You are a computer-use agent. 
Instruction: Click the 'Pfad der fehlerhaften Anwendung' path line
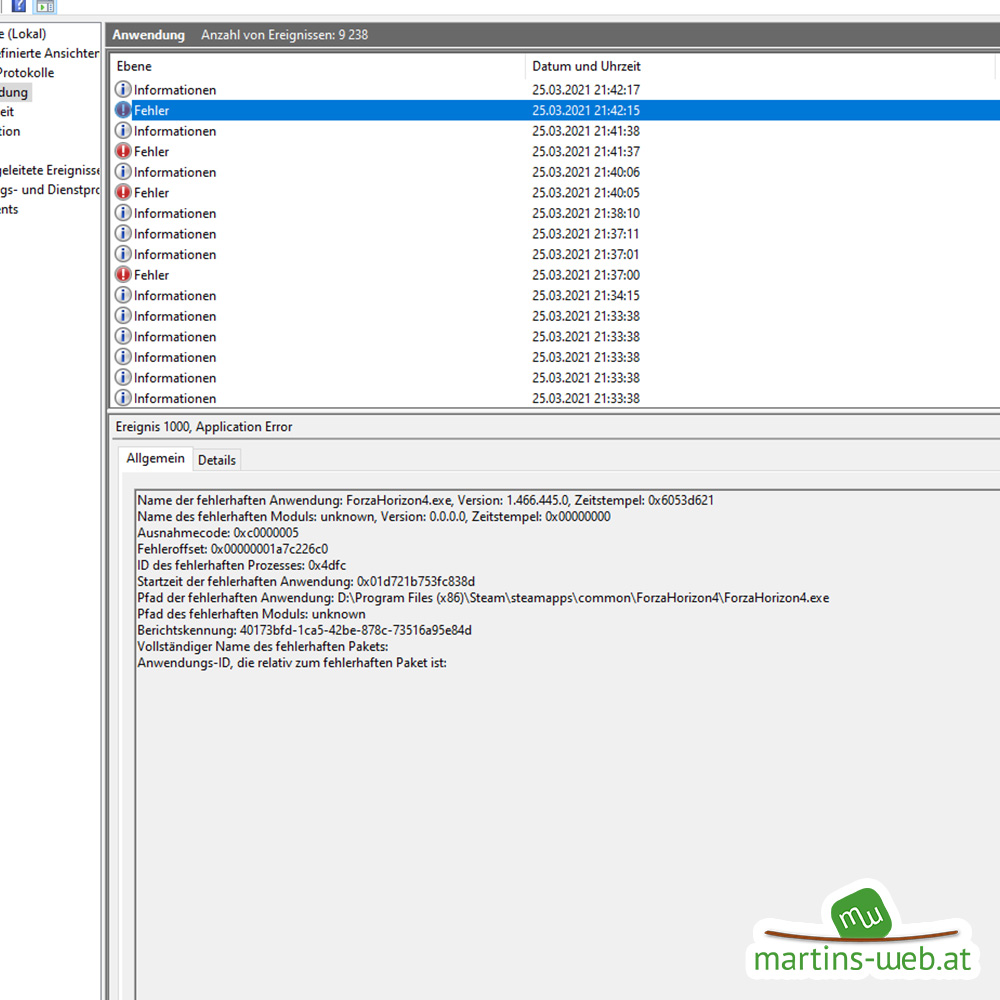483,598
